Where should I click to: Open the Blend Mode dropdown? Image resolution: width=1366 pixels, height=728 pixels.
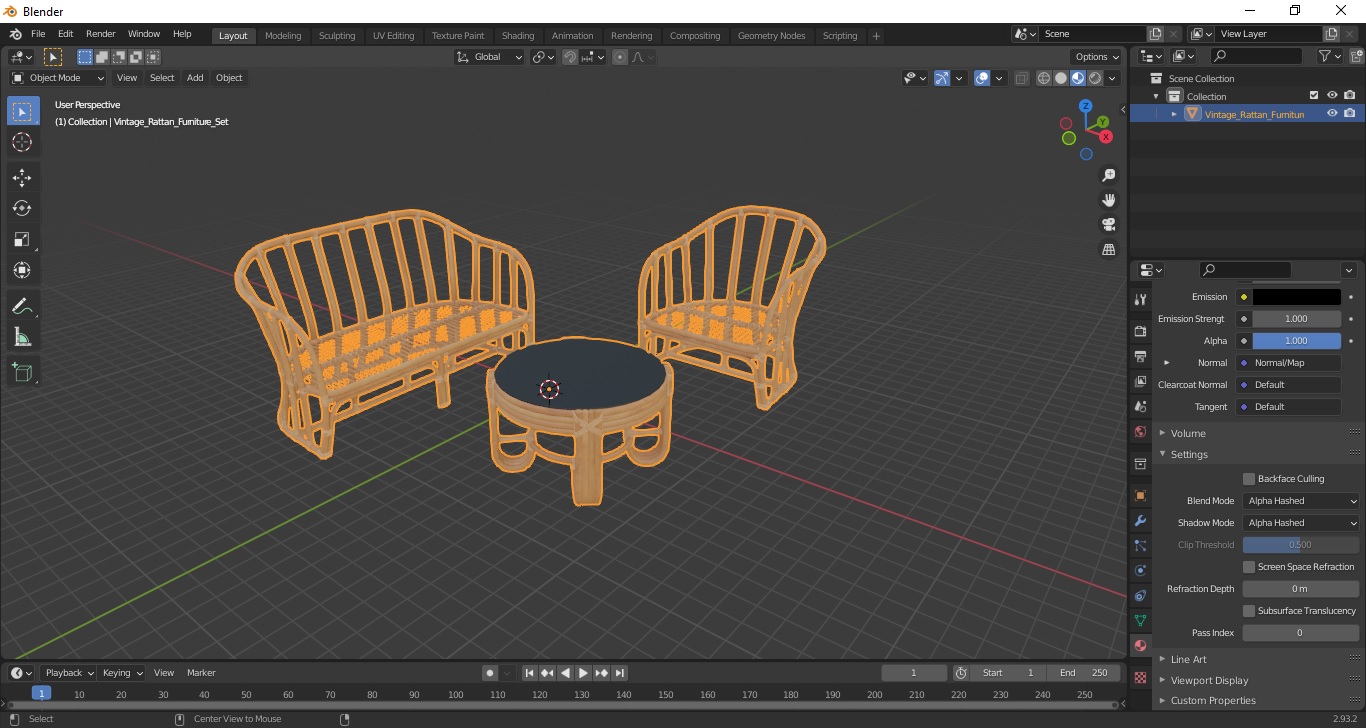(x=1301, y=501)
